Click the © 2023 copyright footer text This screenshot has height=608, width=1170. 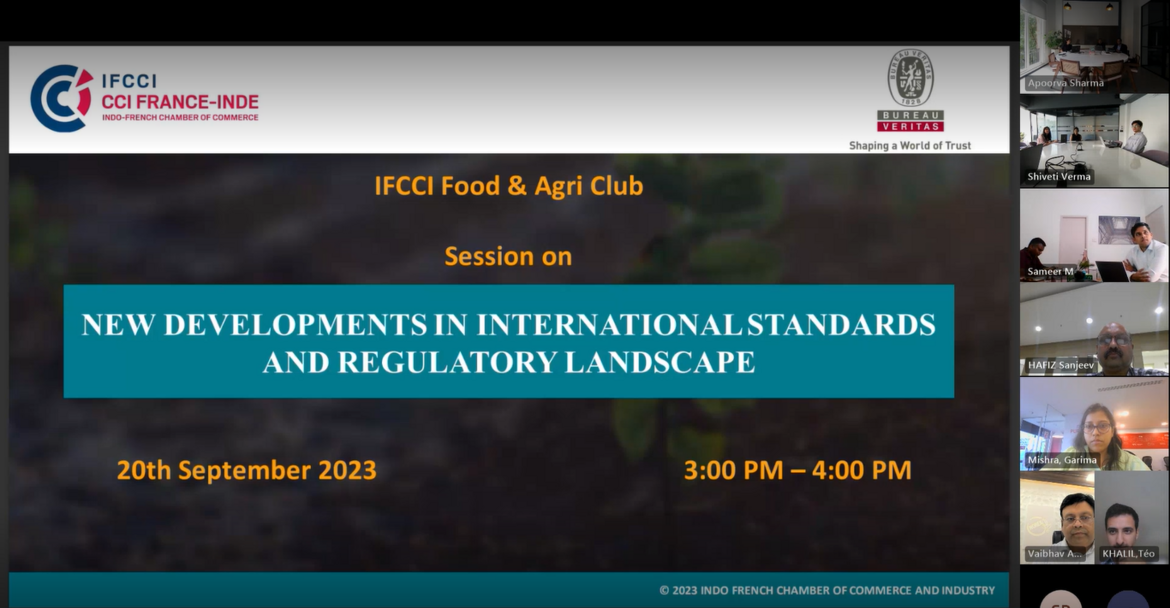point(826,590)
